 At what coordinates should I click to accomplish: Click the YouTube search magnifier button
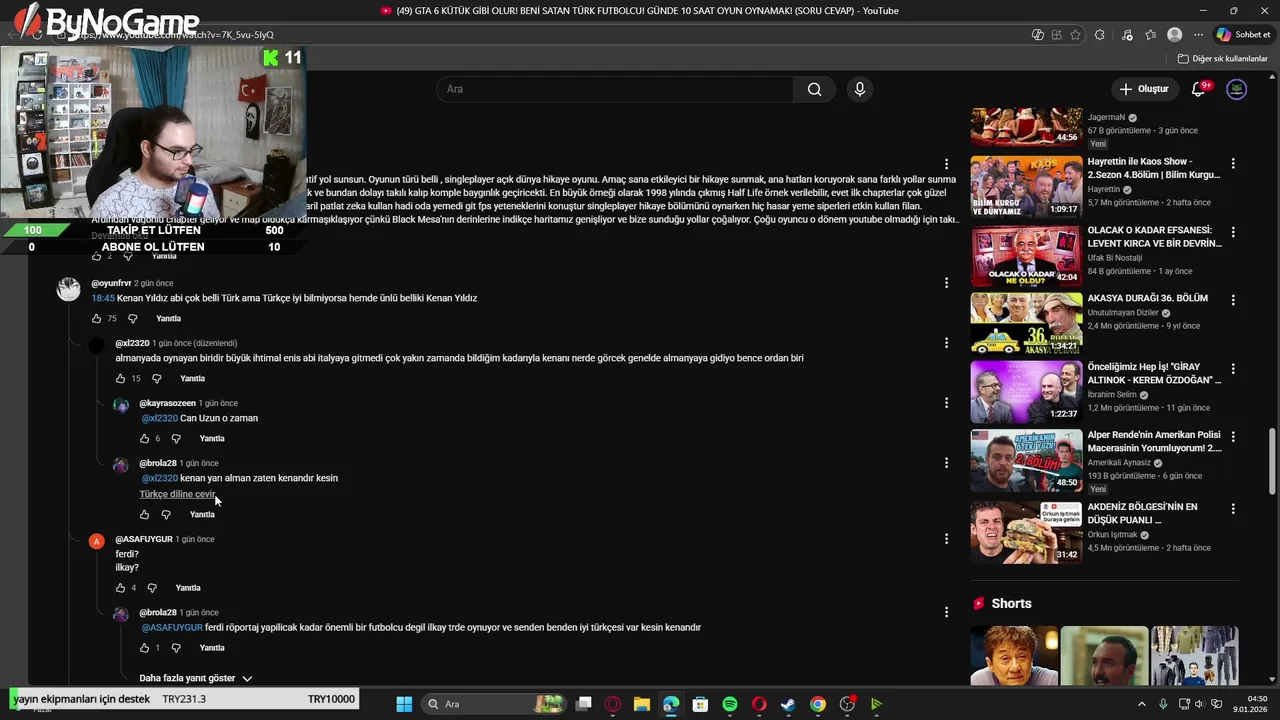click(815, 89)
